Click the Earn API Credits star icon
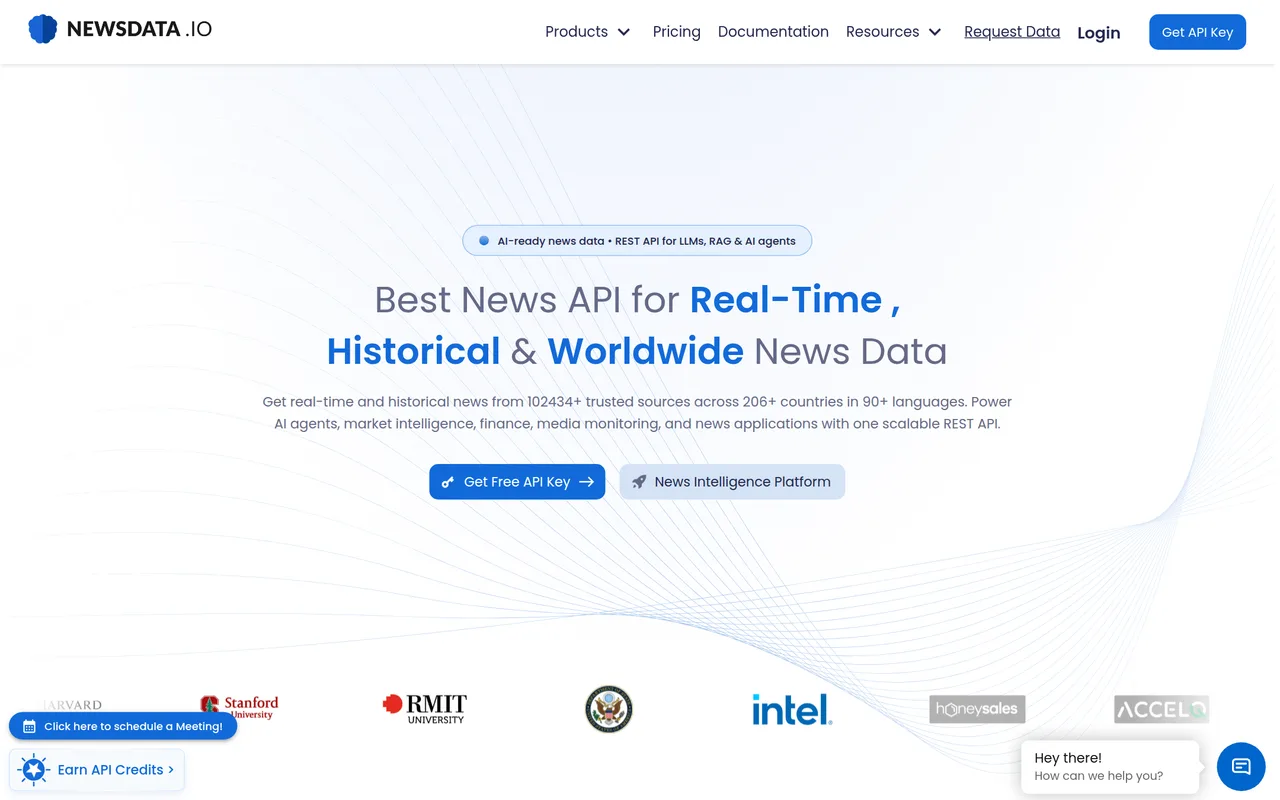Viewport: 1280px width, 800px height. 34,770
